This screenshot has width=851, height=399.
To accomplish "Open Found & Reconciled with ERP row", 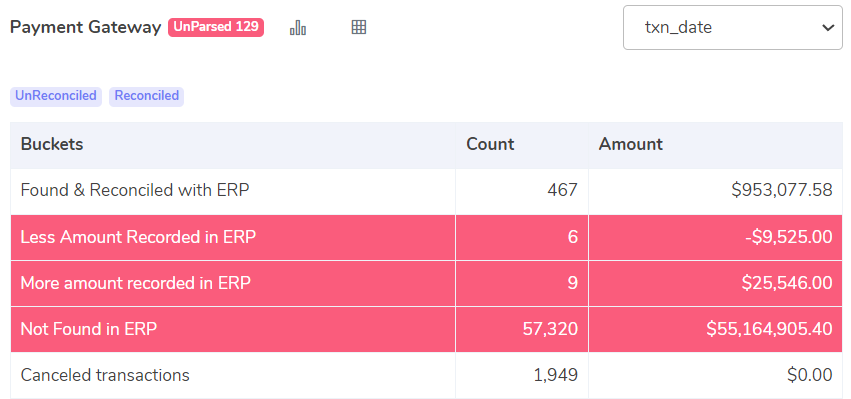I will (427, 191).
